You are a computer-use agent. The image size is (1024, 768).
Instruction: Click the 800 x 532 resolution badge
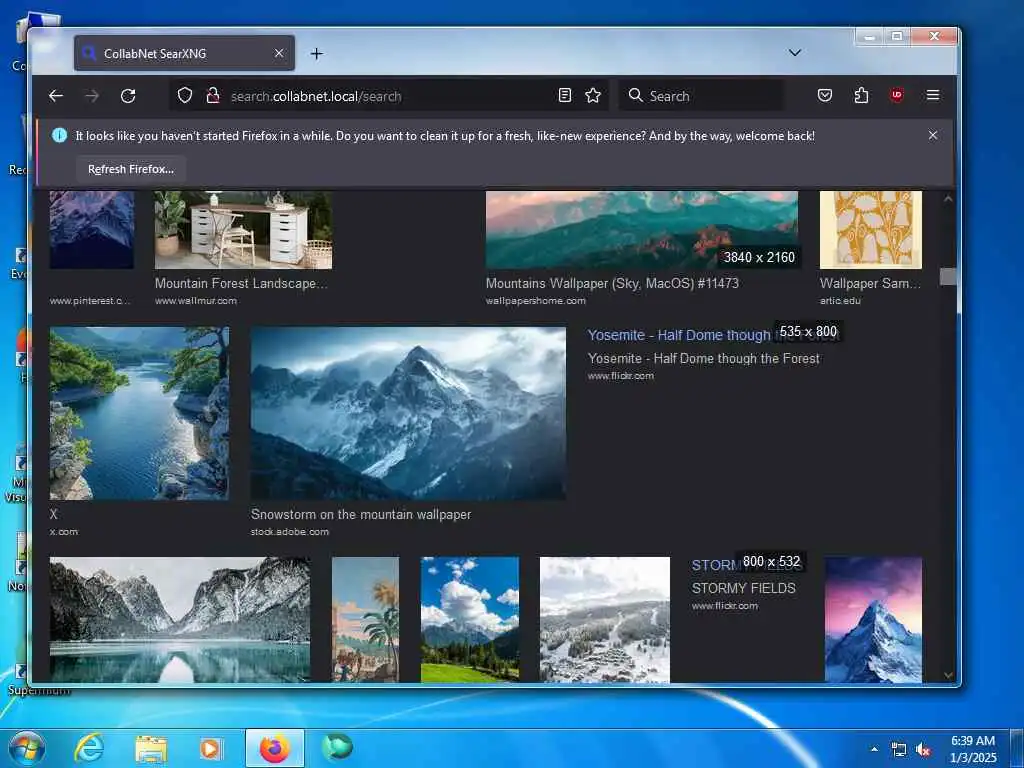click(x=771, y=562)
